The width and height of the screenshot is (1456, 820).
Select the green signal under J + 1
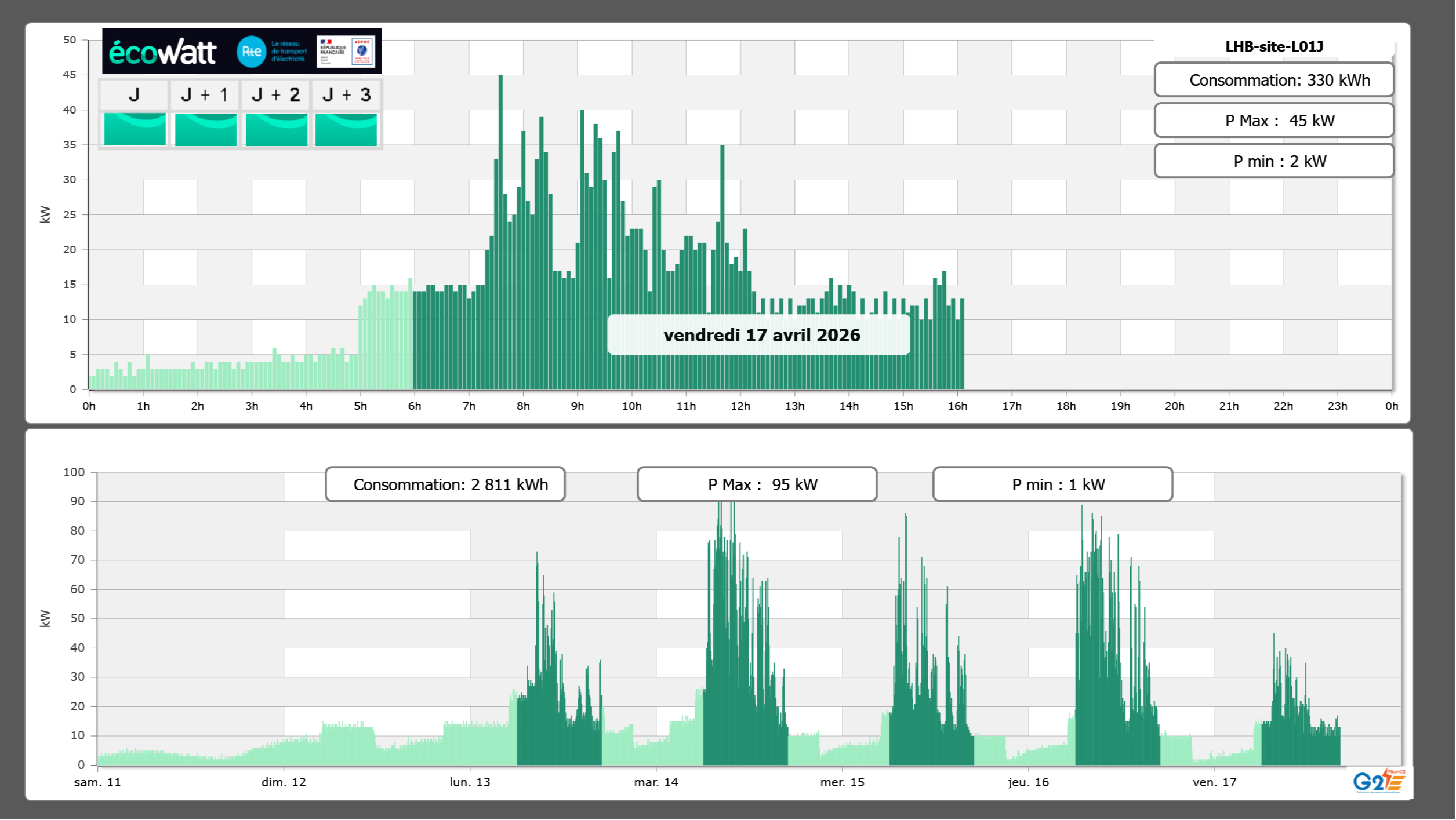[x=205, y=129]
